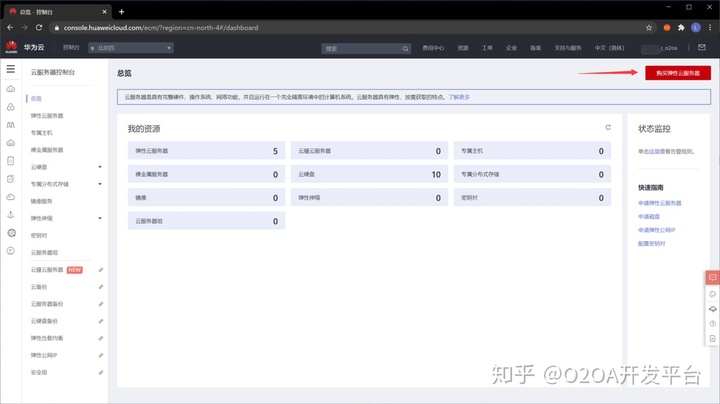Screen dimensions: 720x404
Task: Click the 了解更多 link
Action: [459, 97]
